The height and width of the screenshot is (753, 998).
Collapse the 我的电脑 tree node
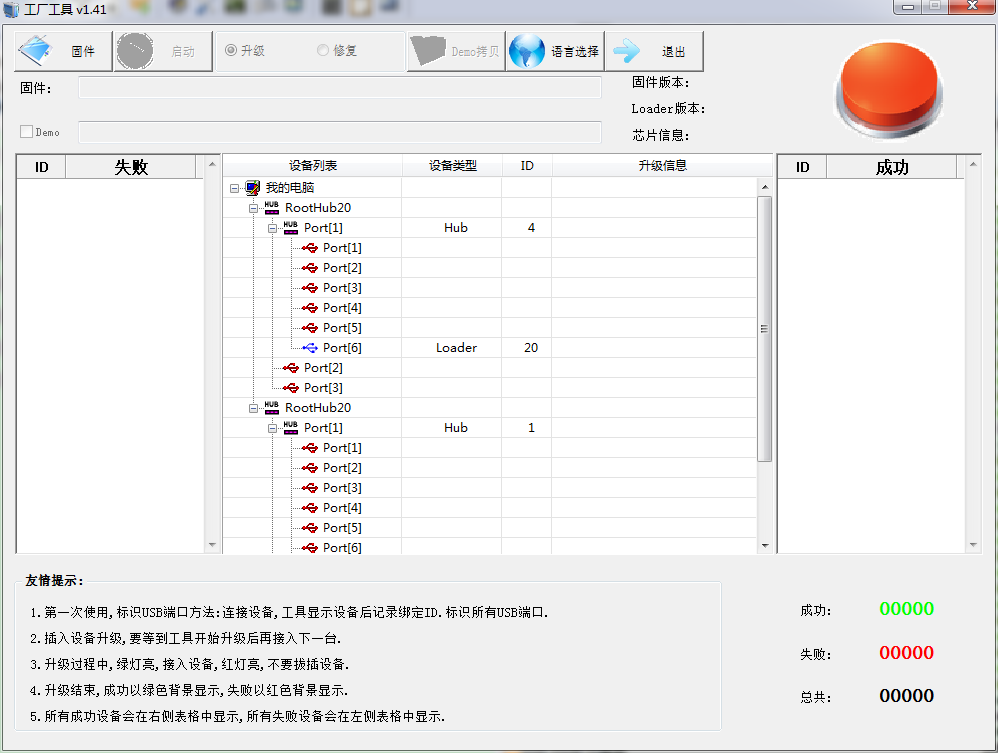234,188
